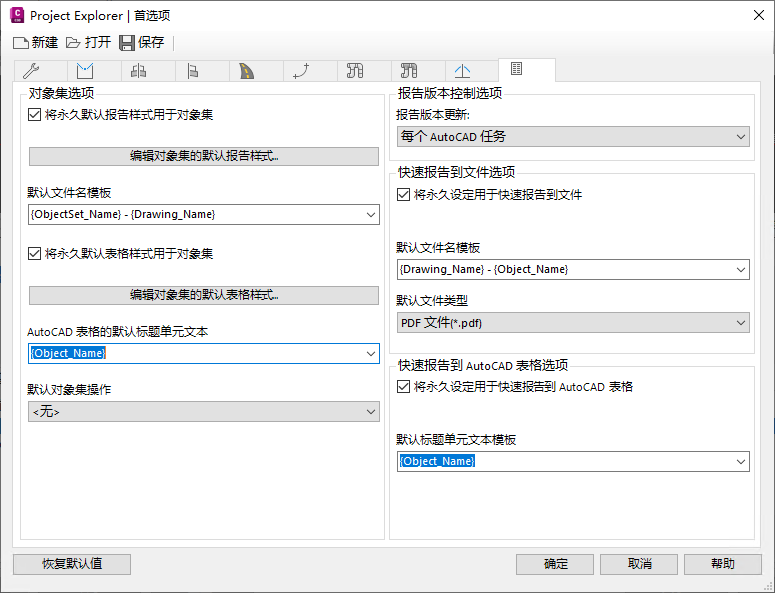Open the blue profile view icon tab
Viewport: 775px width, 593px height.
click(94, 71)
